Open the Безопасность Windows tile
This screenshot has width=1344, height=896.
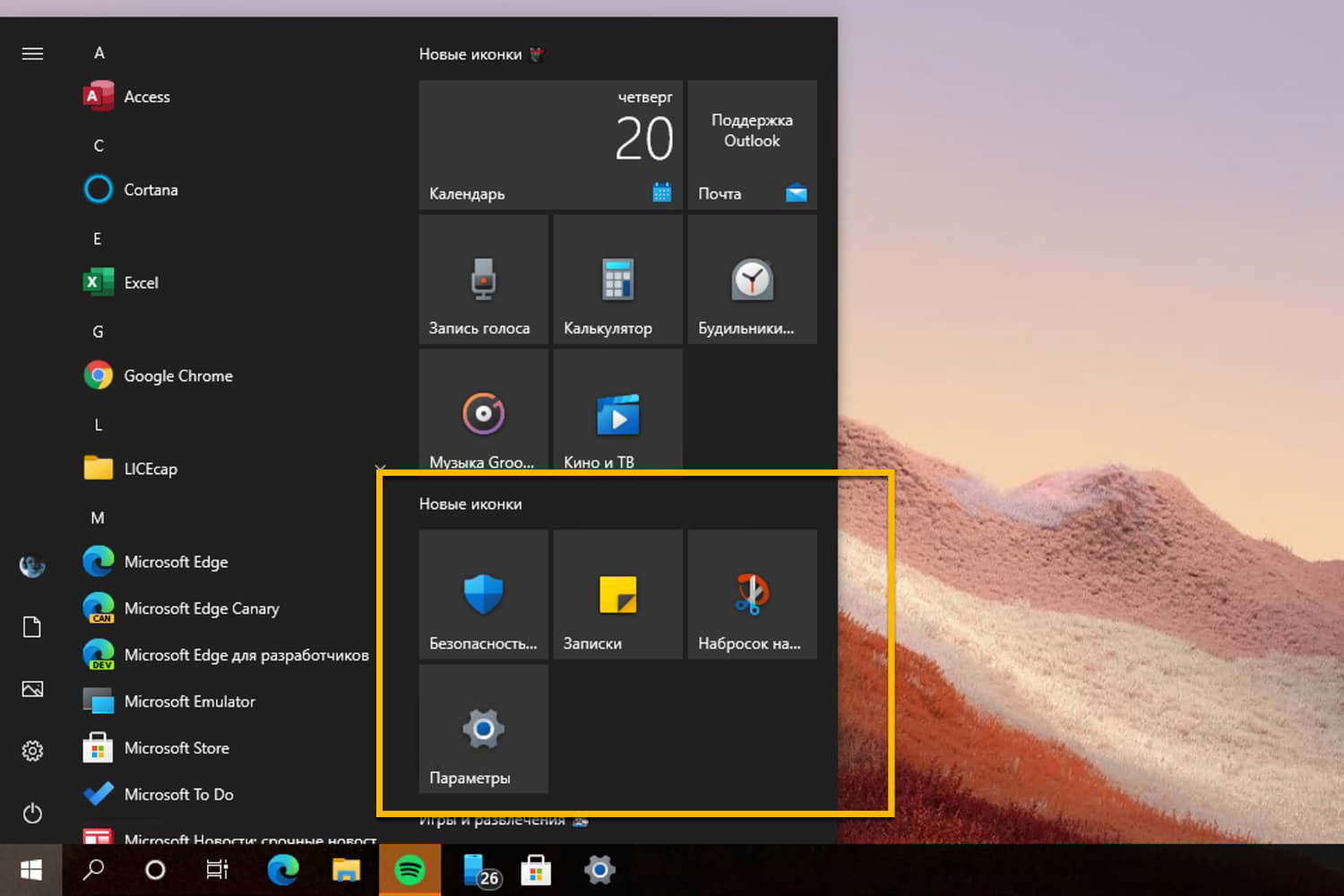click(482, 594)
